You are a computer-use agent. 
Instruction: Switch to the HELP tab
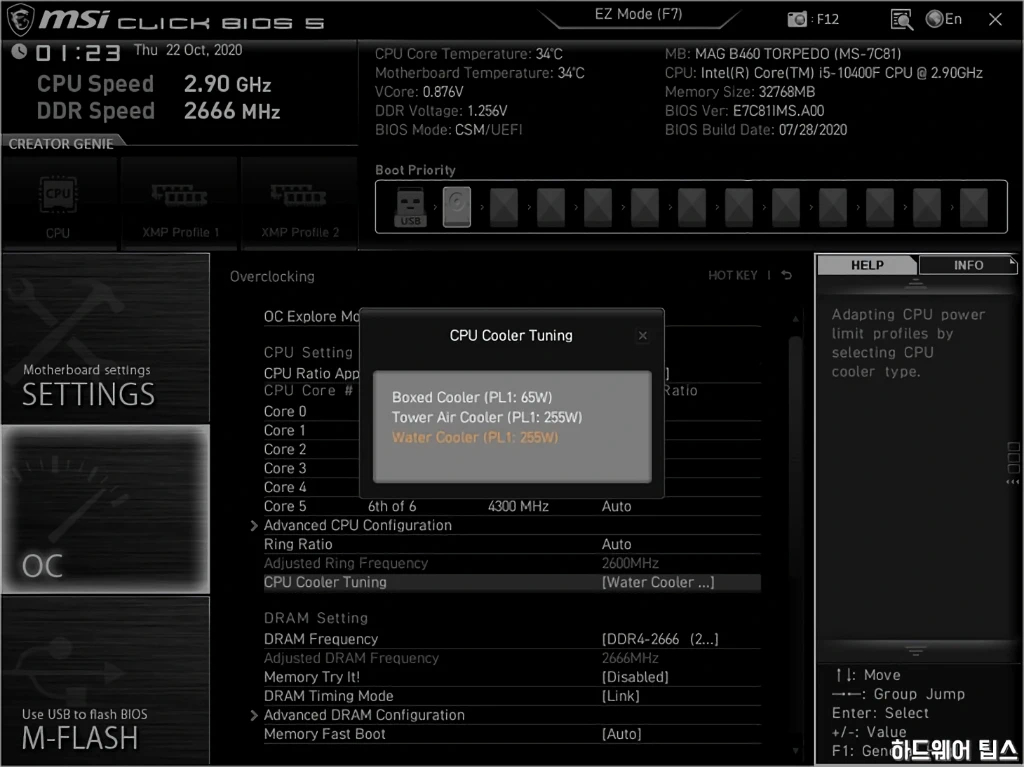click(x=867, y=265)
